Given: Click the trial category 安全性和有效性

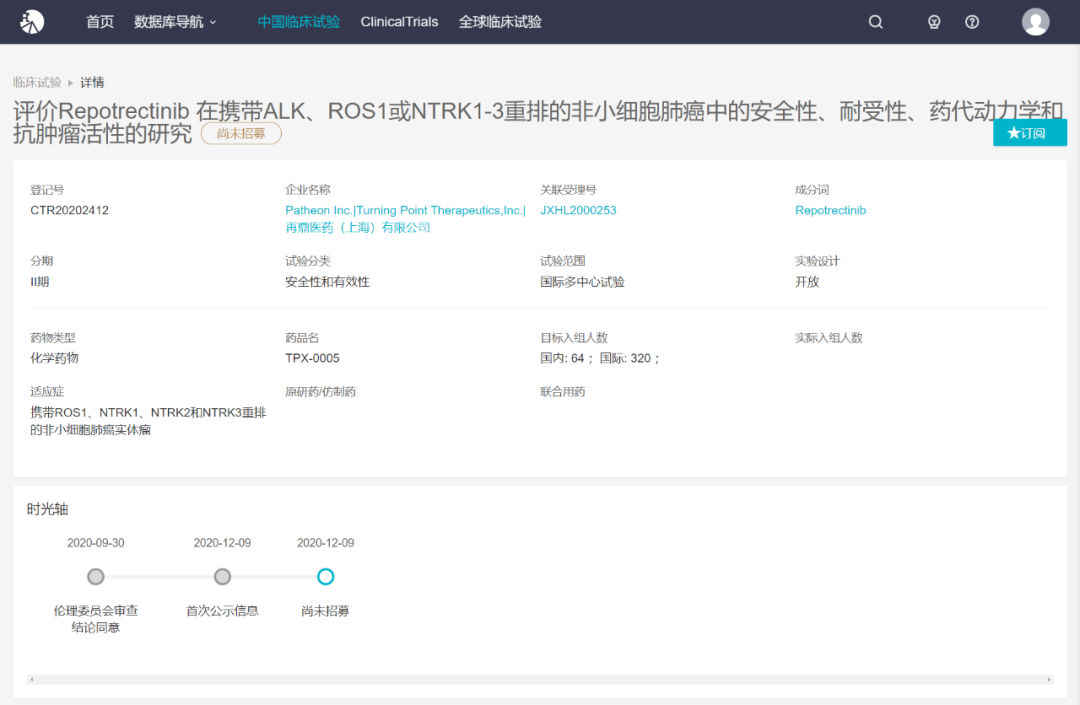Looking at the screenshot, I should 328,282.
